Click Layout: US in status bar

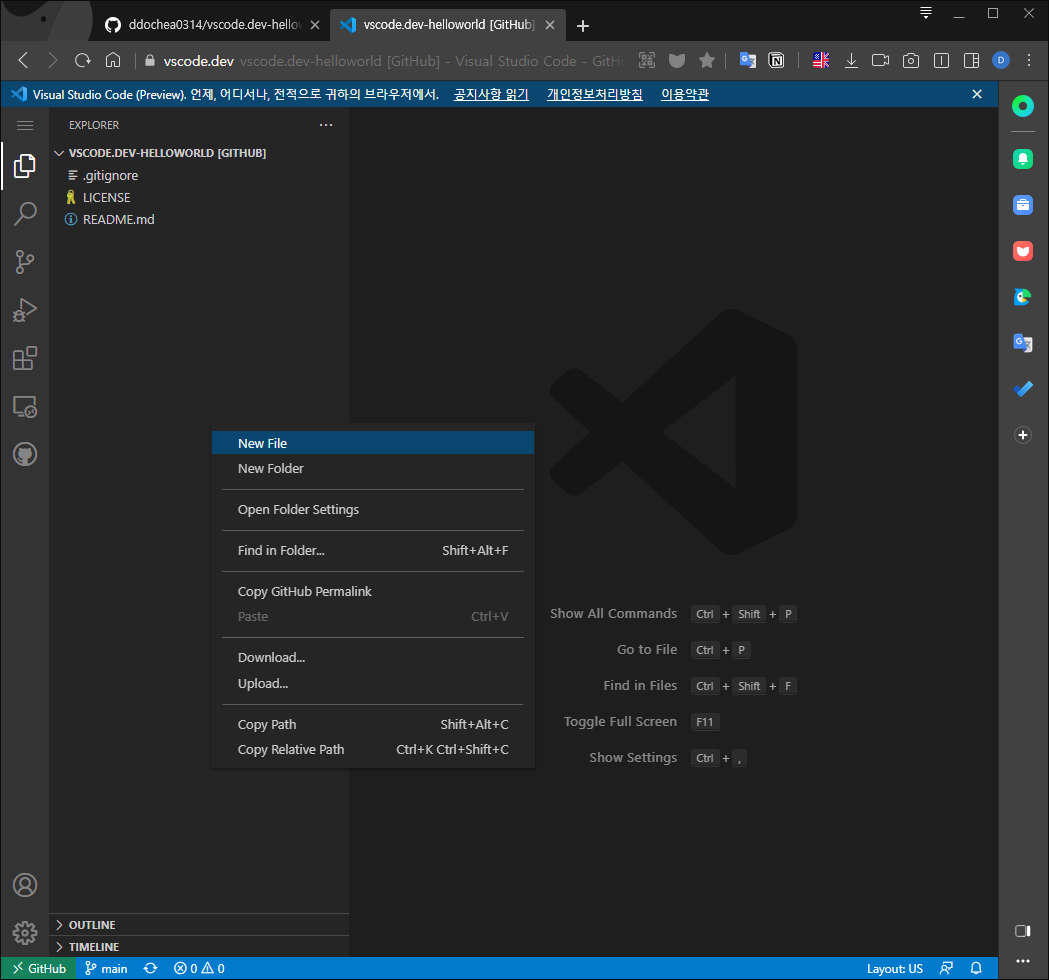coord(894,968)
